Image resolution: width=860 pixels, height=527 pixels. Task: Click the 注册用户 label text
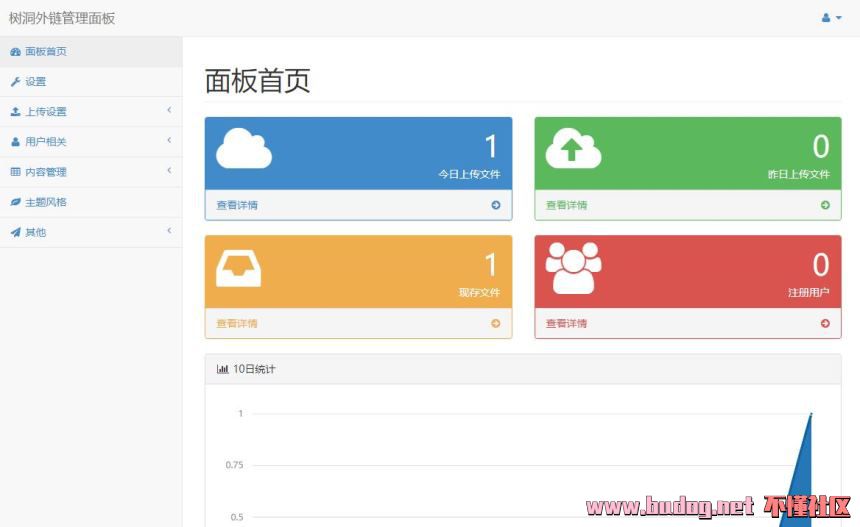point(809,293)
